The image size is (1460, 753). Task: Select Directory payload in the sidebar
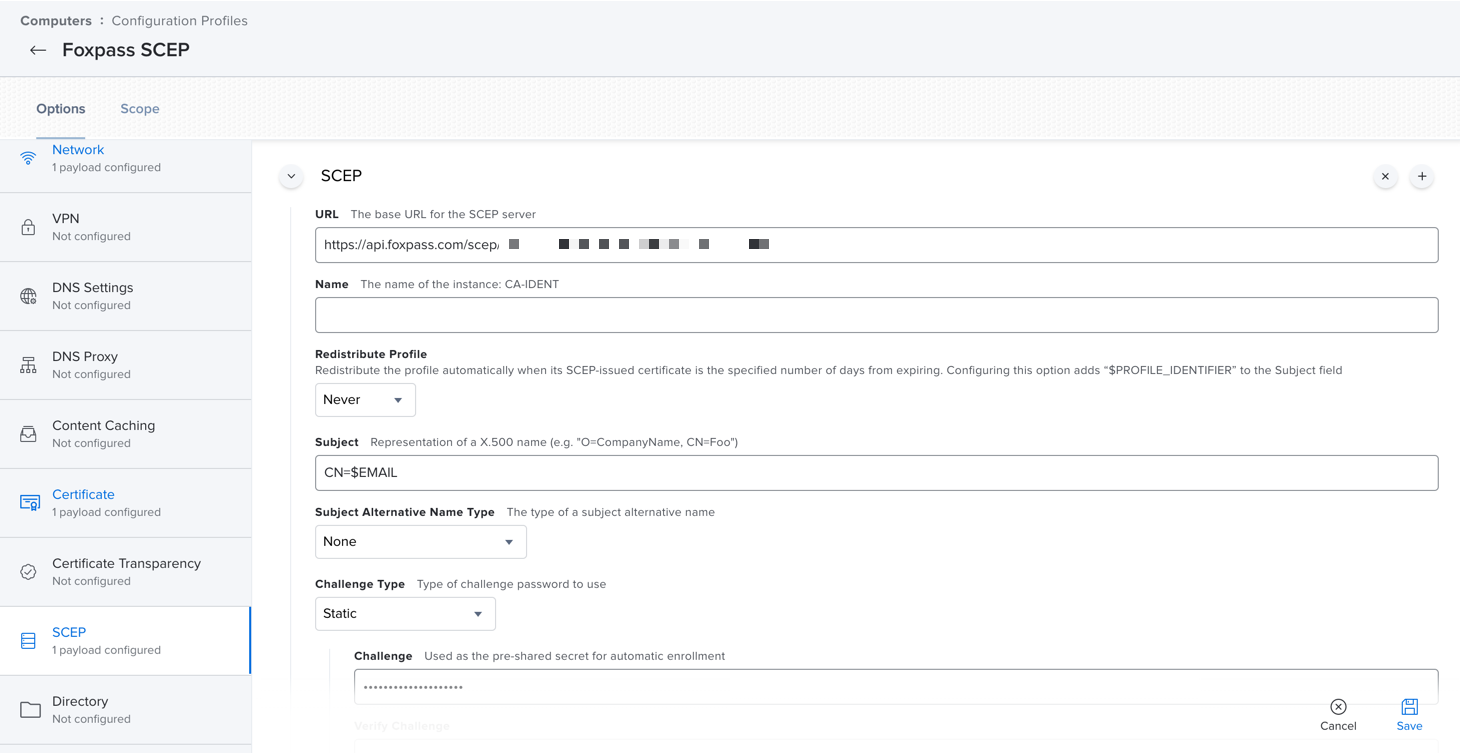click(125, 710)
